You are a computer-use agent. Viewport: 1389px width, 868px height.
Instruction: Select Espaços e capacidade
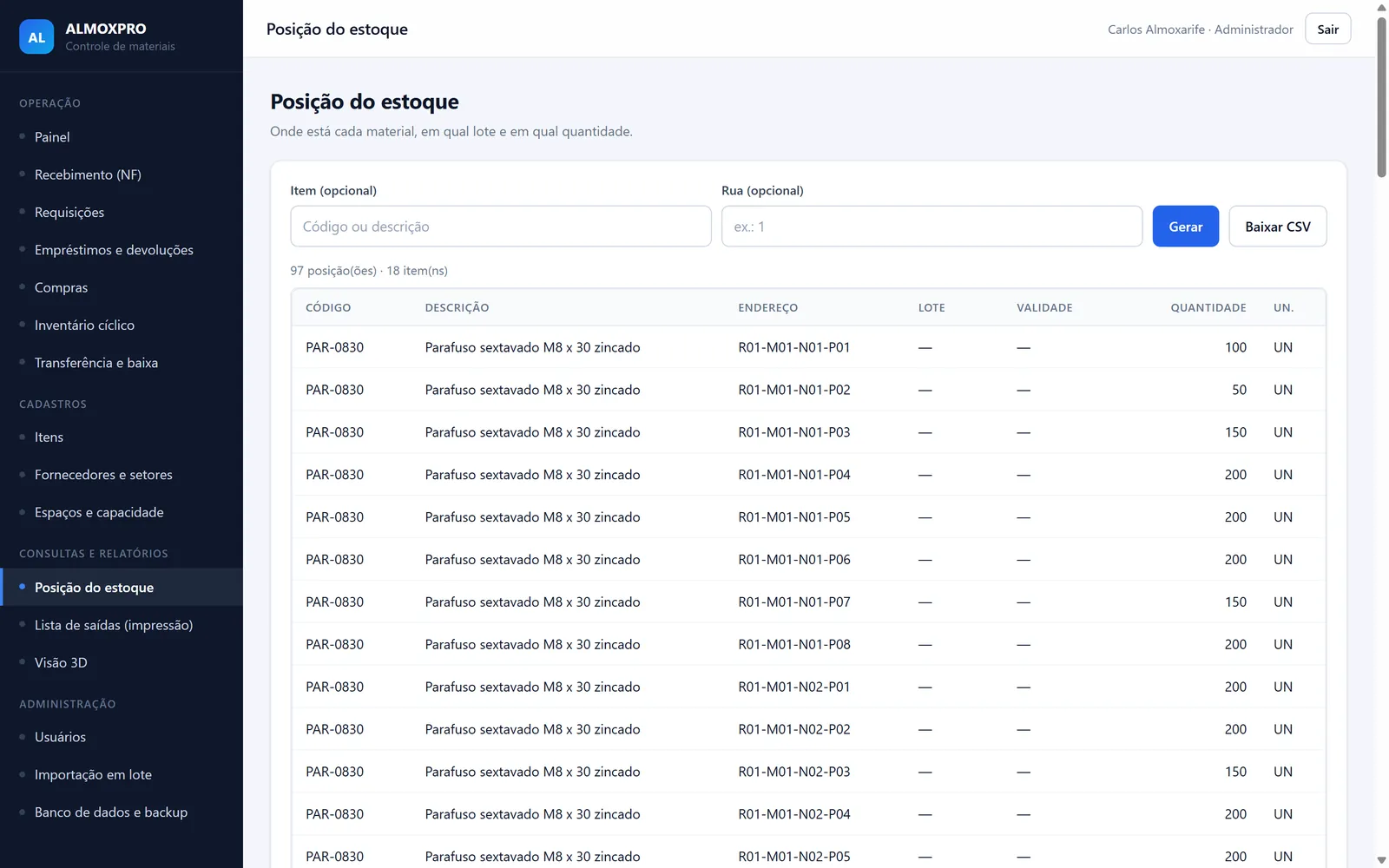(99, 512)
